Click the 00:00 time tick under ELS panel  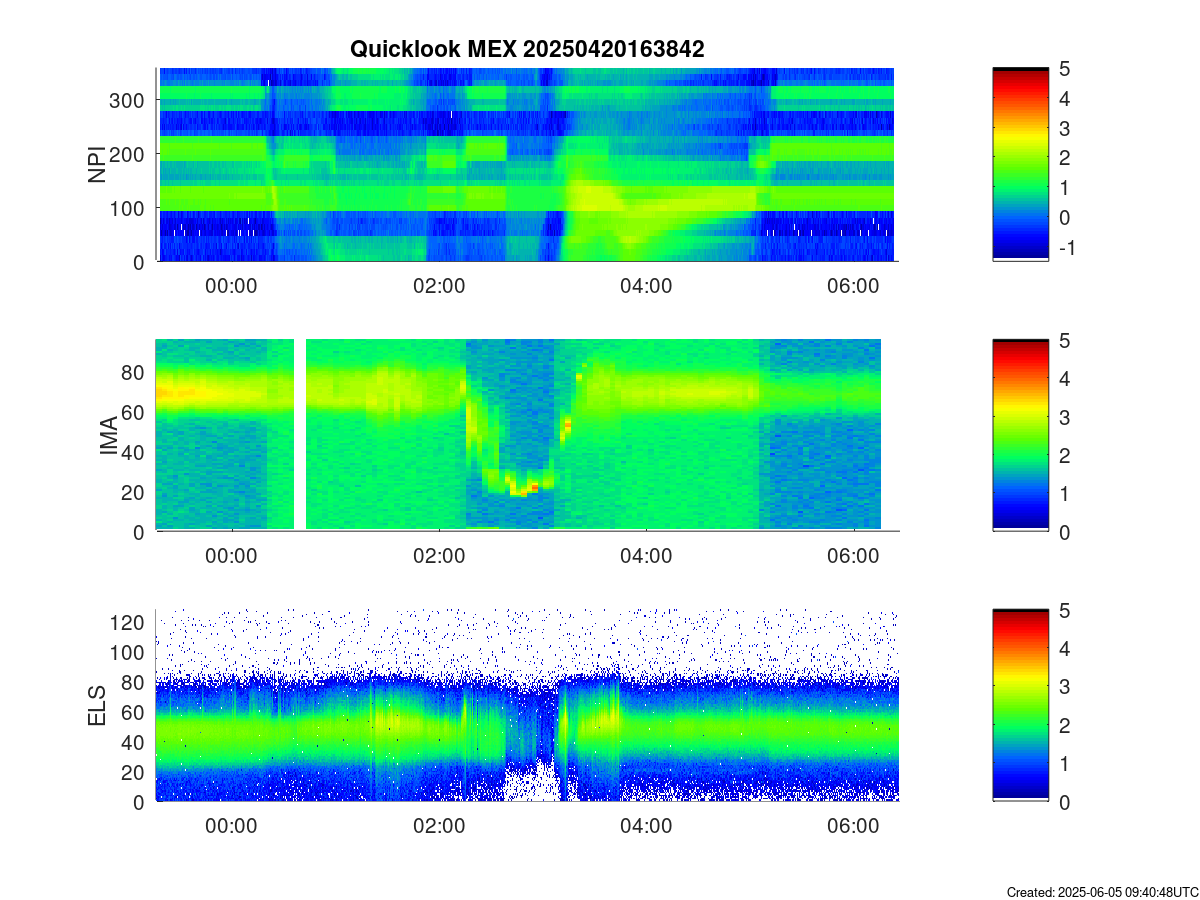(231, 826)
